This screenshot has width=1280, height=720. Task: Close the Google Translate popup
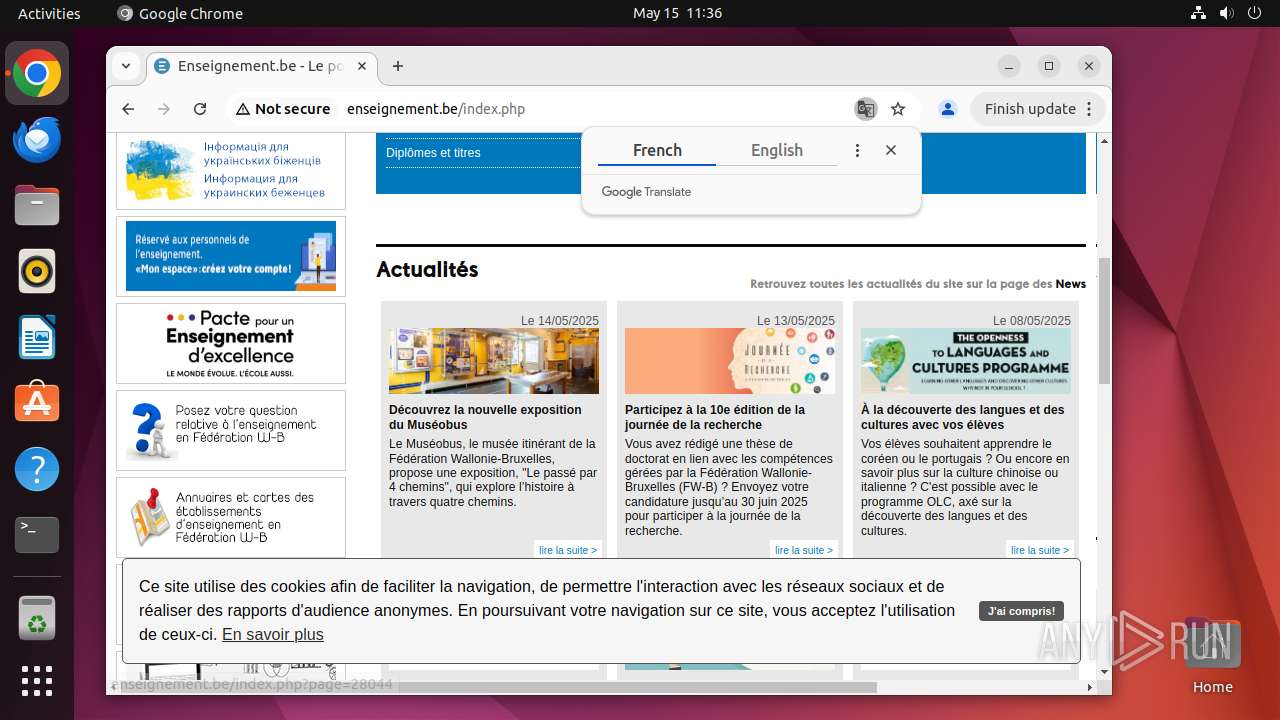coord(891,150)
